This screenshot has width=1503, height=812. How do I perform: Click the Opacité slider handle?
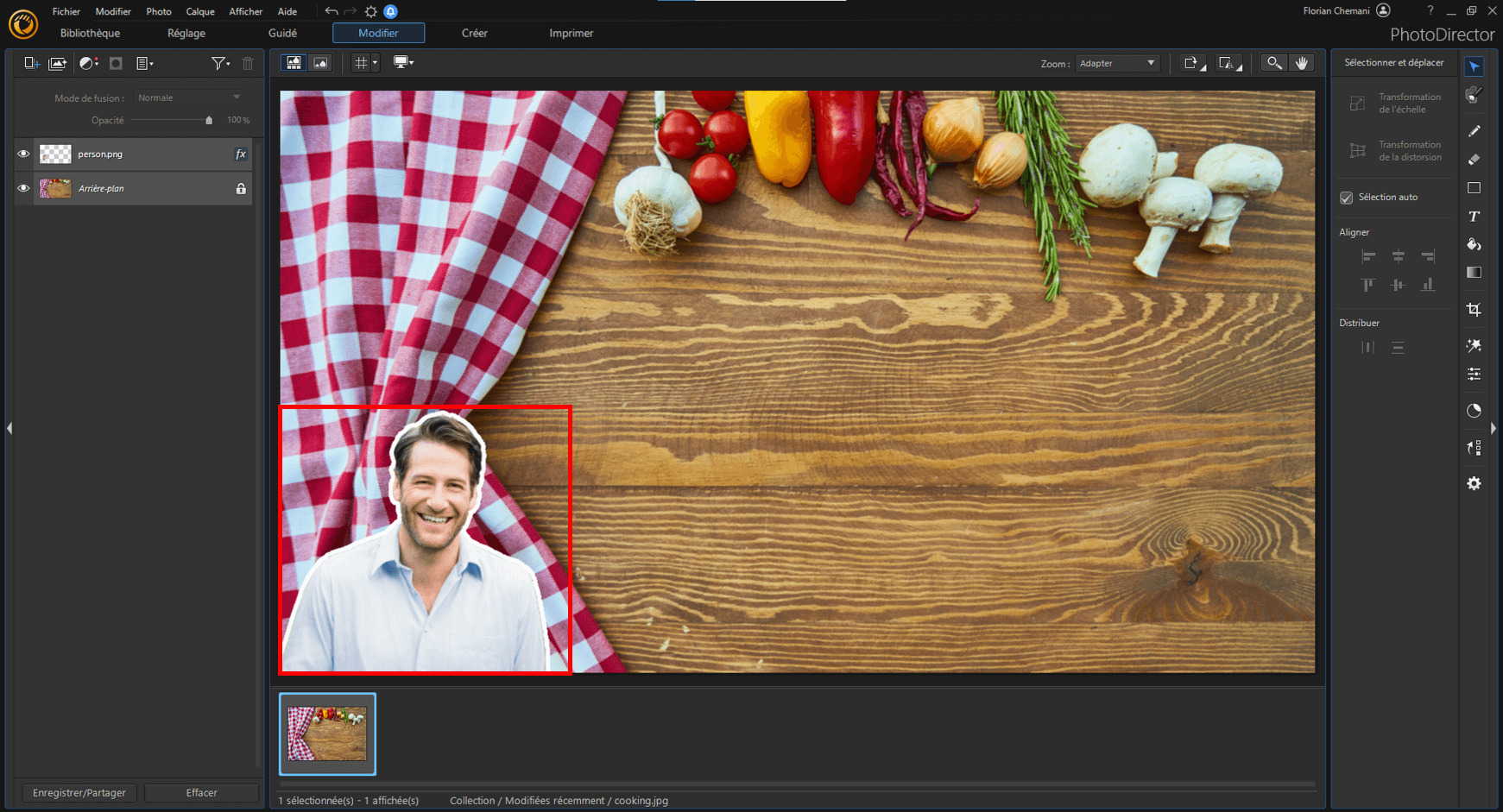click(x=209, y=121)
